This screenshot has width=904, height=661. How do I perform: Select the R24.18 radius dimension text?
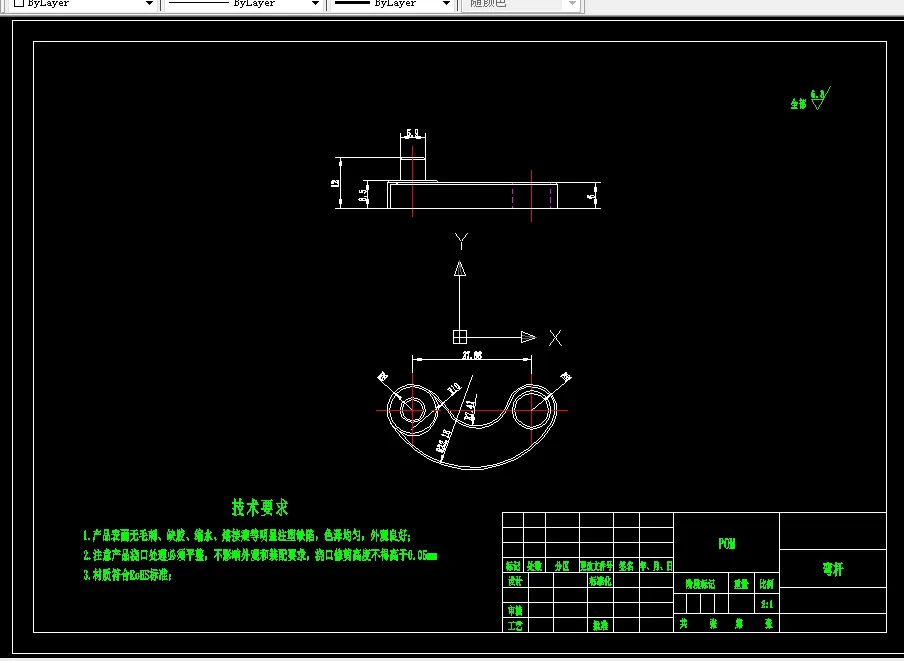click(x=443, y=441)
